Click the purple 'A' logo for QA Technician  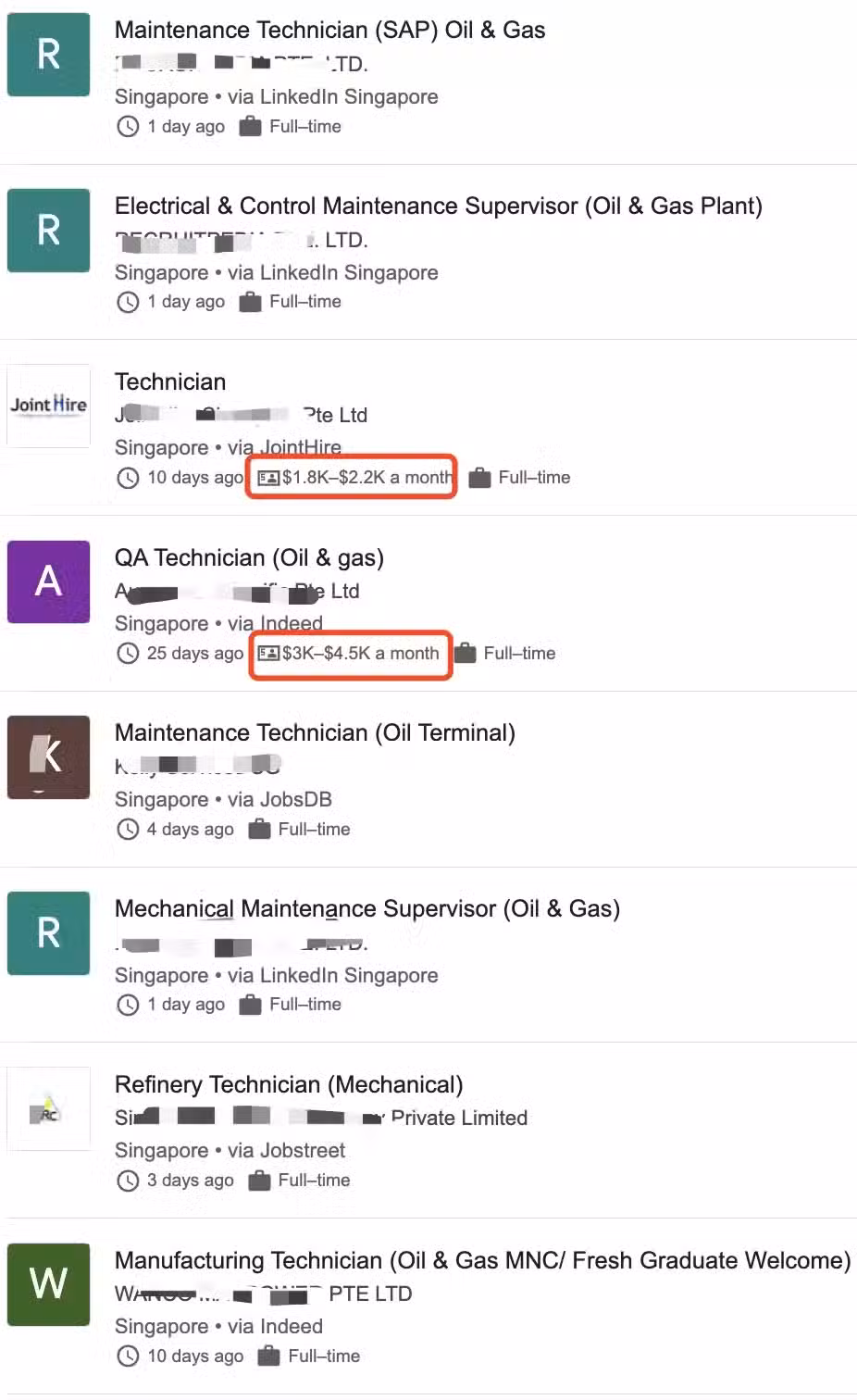click(49, 581)
